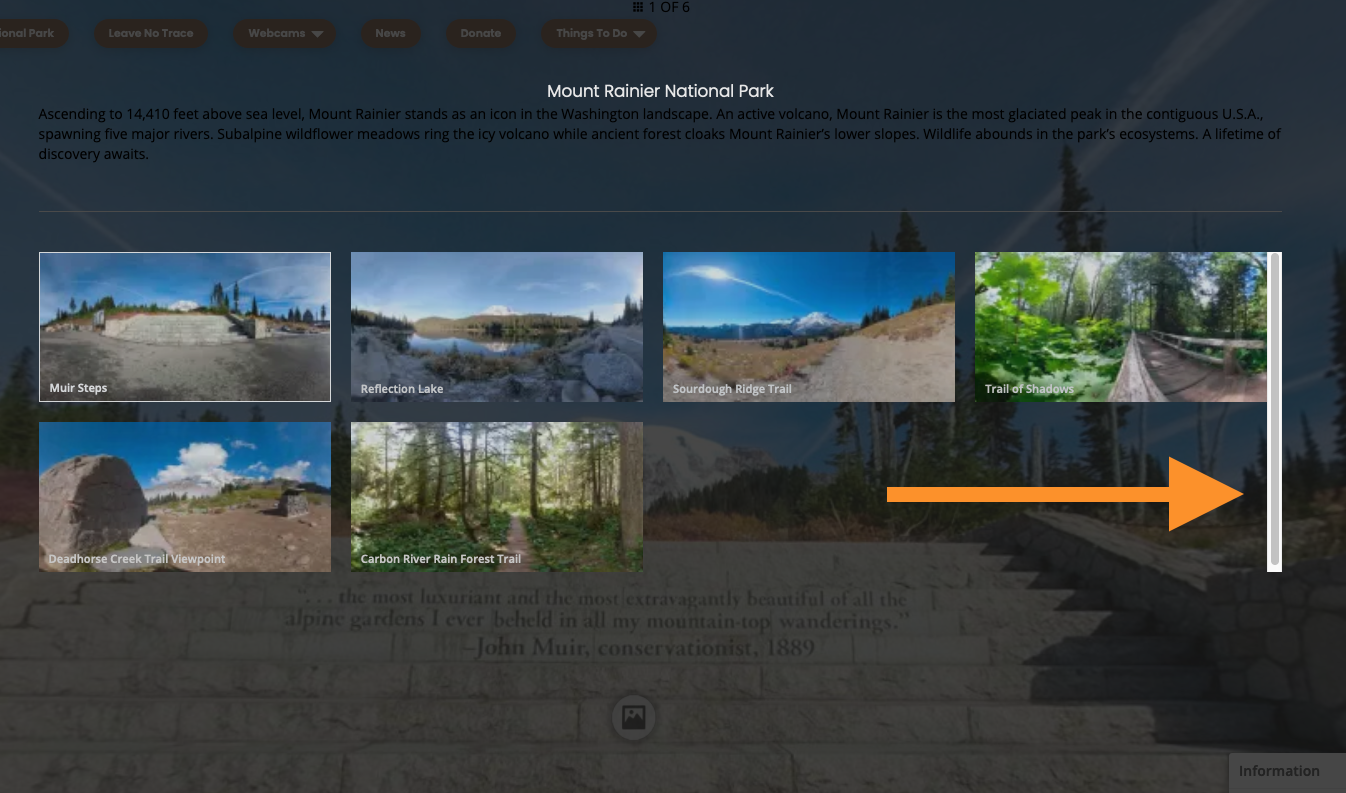The image size is (1346, 793).
Task: Open the thumbnail grid icon beside 1 OF 6
Action: click(638, 7)
